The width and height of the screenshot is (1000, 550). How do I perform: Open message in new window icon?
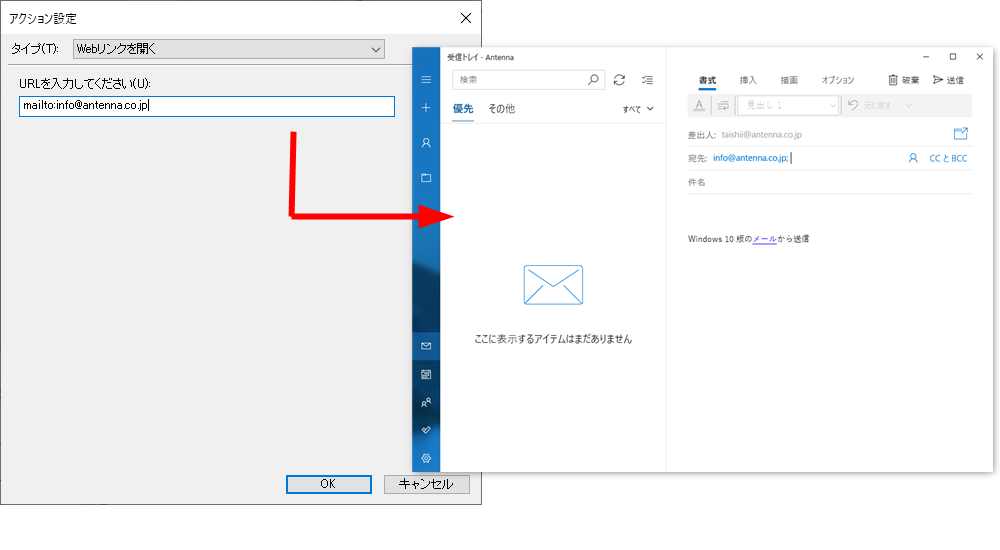pos(961,133)
